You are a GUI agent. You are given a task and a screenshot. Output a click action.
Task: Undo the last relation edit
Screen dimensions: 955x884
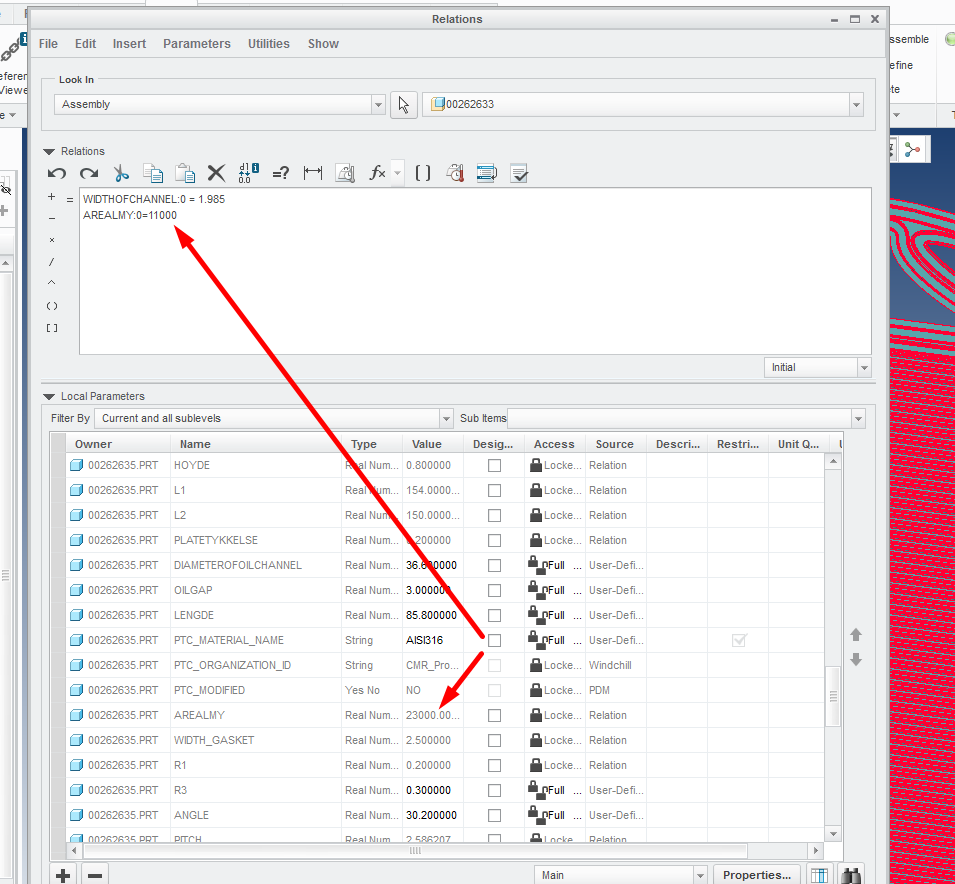point(57,173)
